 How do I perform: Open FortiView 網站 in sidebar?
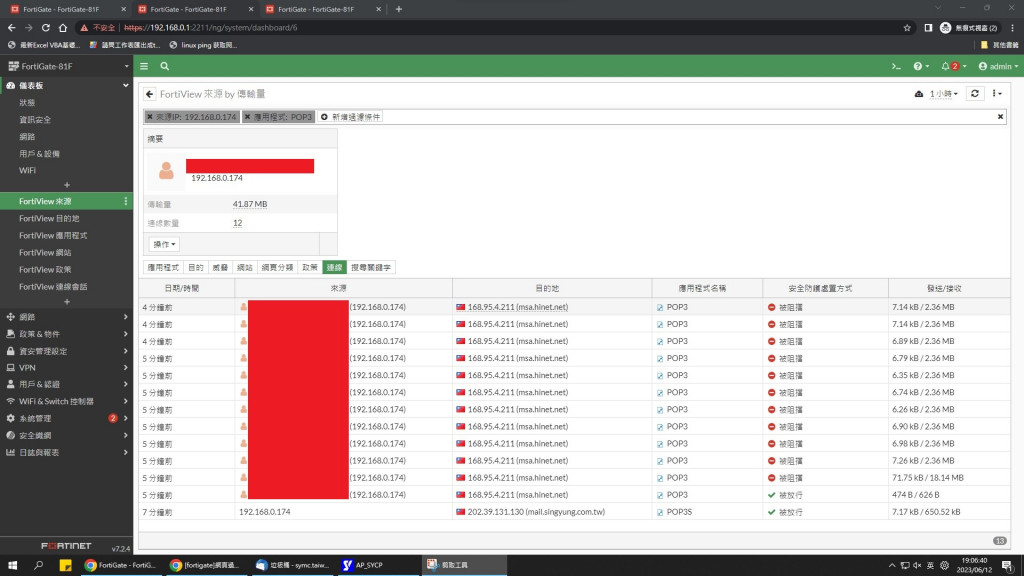tap(45, 252)
